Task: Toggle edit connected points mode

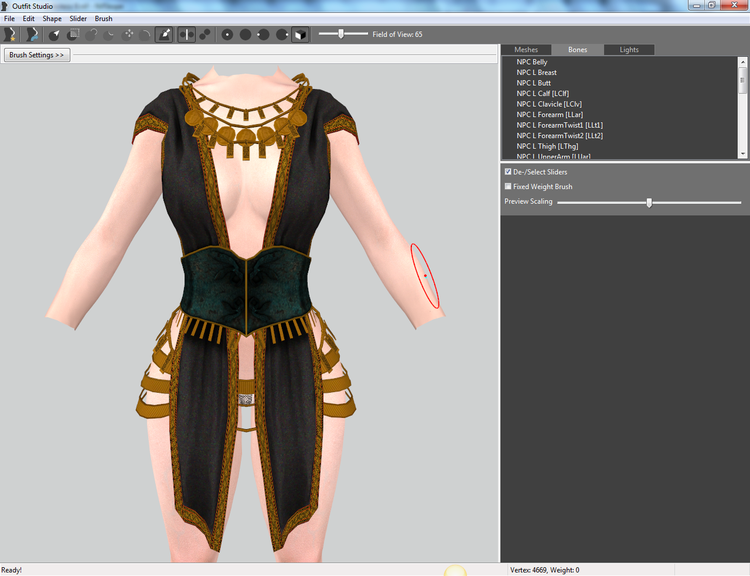Action: (x=205, y=34)
